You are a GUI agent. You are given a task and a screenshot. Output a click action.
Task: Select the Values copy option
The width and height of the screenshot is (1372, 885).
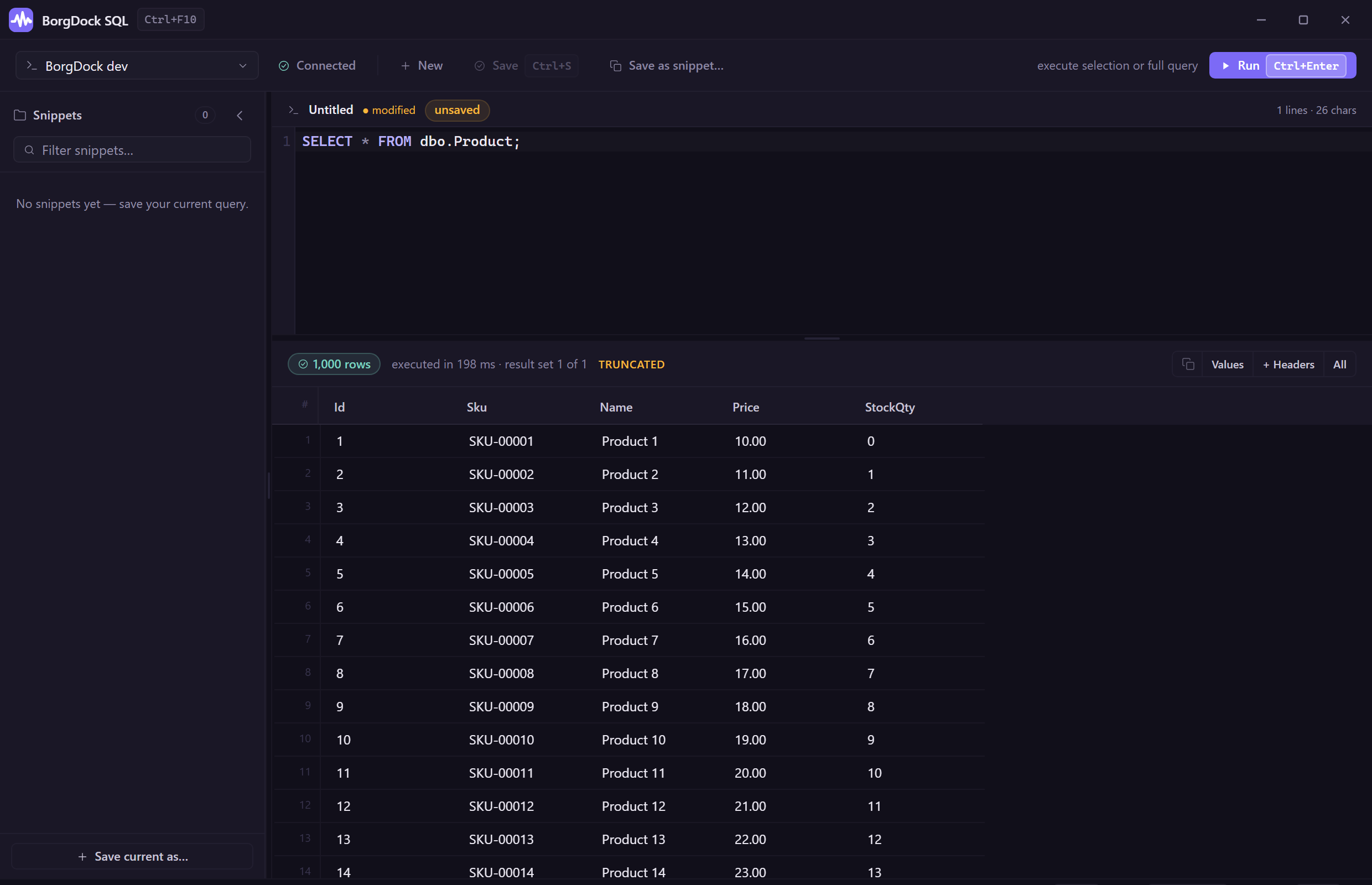point(1227,365)
